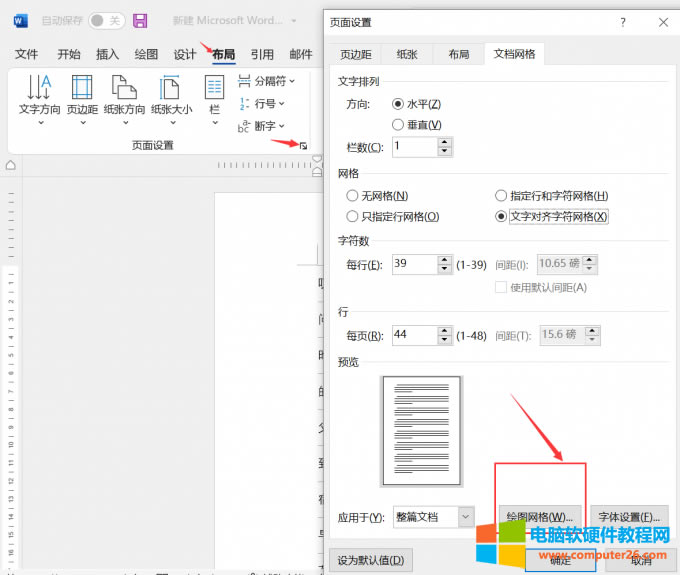This screenshot has width=680, height=575.
Task: Select the No grid (无网格) option
Action: click(352, 197)
